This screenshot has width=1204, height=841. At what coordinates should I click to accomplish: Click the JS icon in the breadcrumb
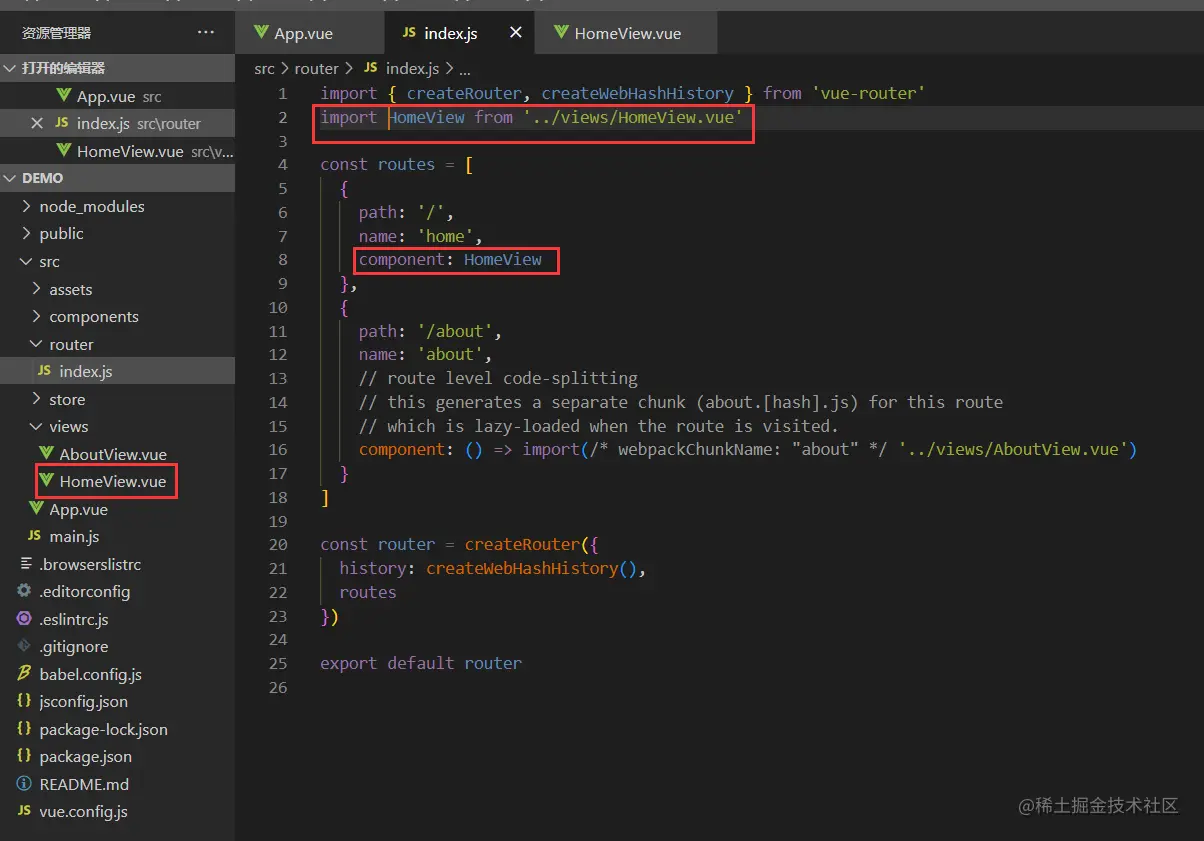point(370,68)
